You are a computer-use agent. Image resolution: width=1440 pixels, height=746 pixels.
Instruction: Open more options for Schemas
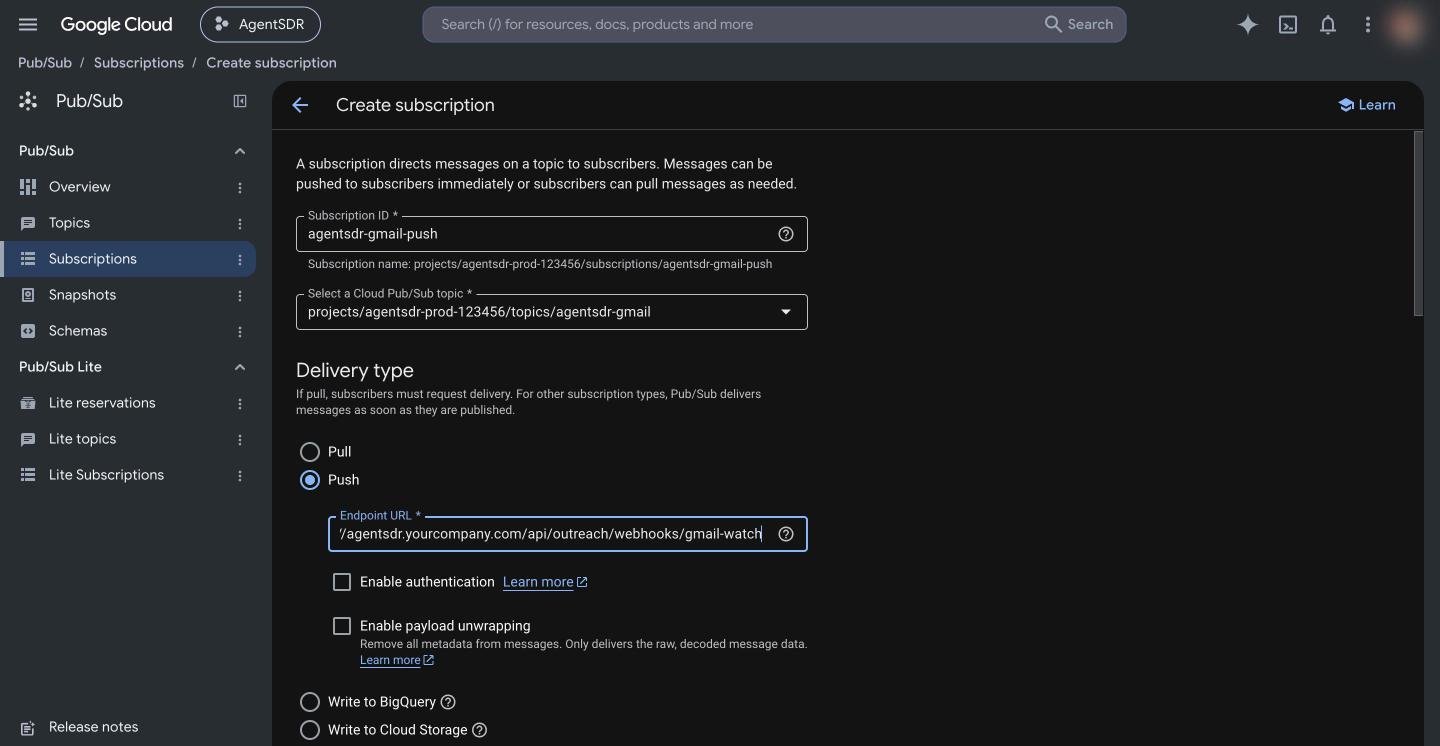point(240,331)
